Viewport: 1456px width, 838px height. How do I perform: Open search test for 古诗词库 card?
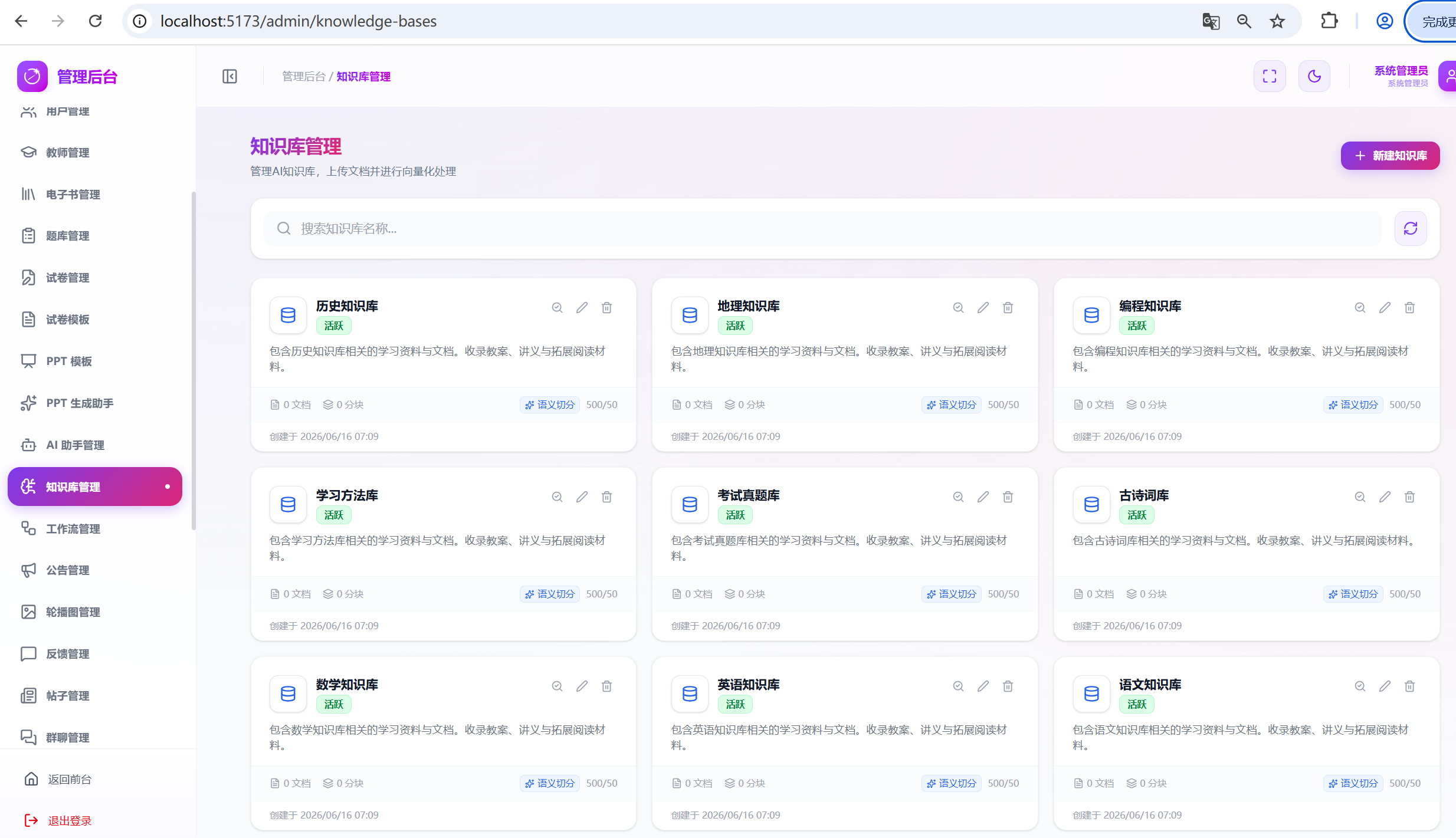(x=1360, y=497)
